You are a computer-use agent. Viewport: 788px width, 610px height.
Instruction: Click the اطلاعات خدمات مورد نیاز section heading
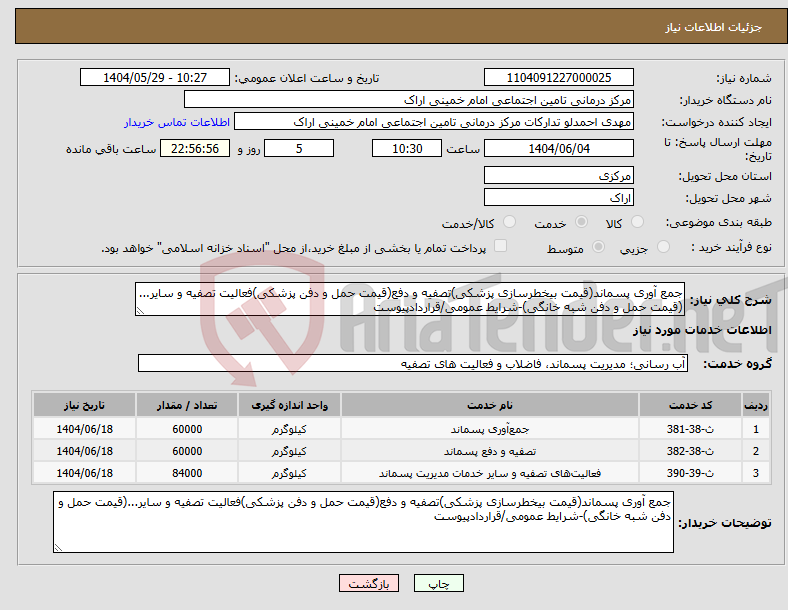click(702, 330)
